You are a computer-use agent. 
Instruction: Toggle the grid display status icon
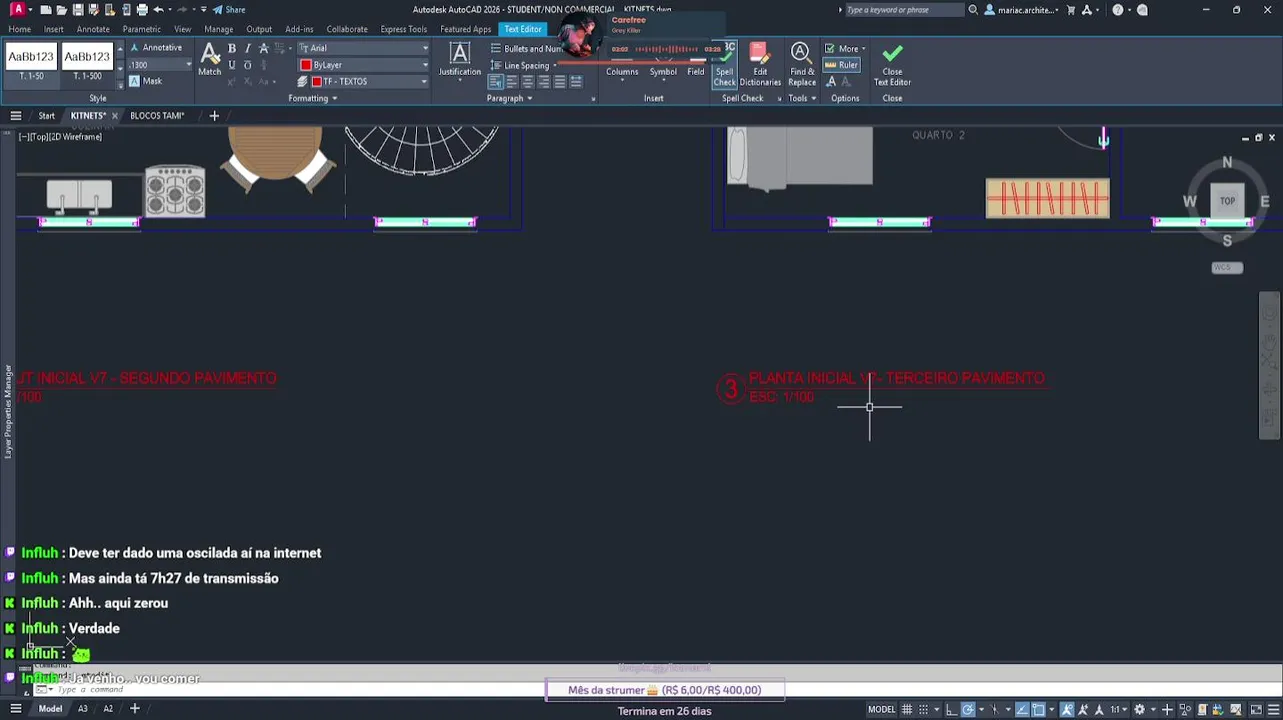coord(908,709)
